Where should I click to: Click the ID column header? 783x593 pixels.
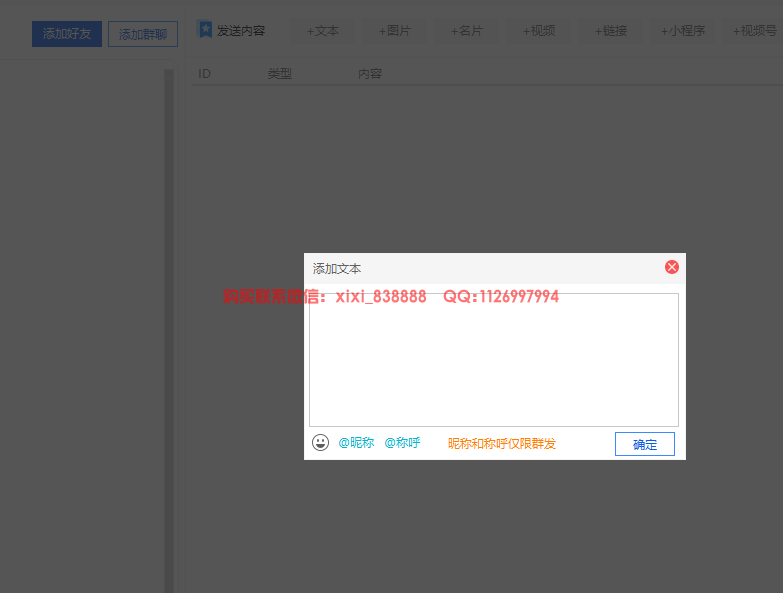point(204,74)
